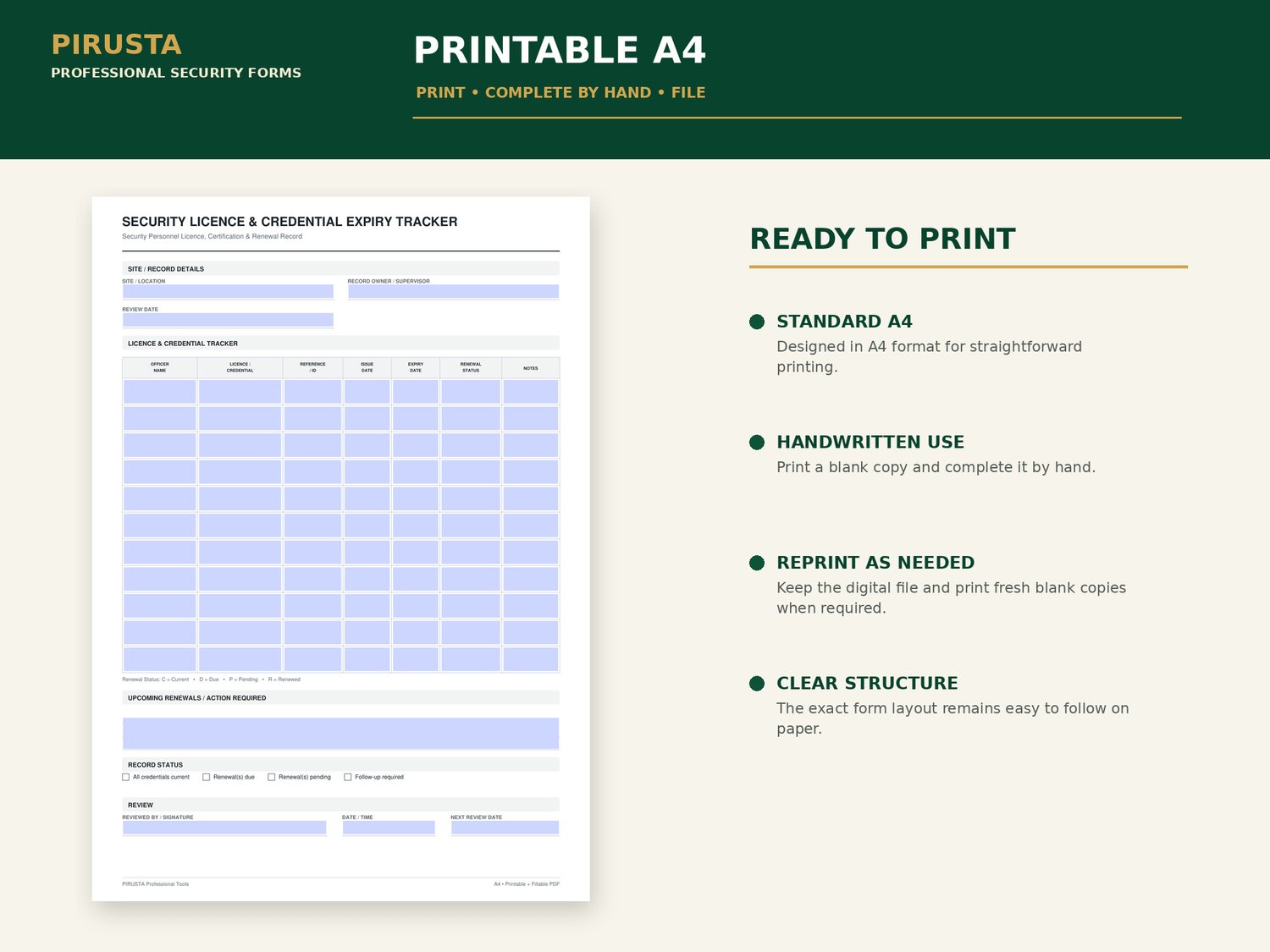Click the 'REFERENCE / ID' column header
The width and height of the screenshot is (1270, 952).
pos(312,367)
